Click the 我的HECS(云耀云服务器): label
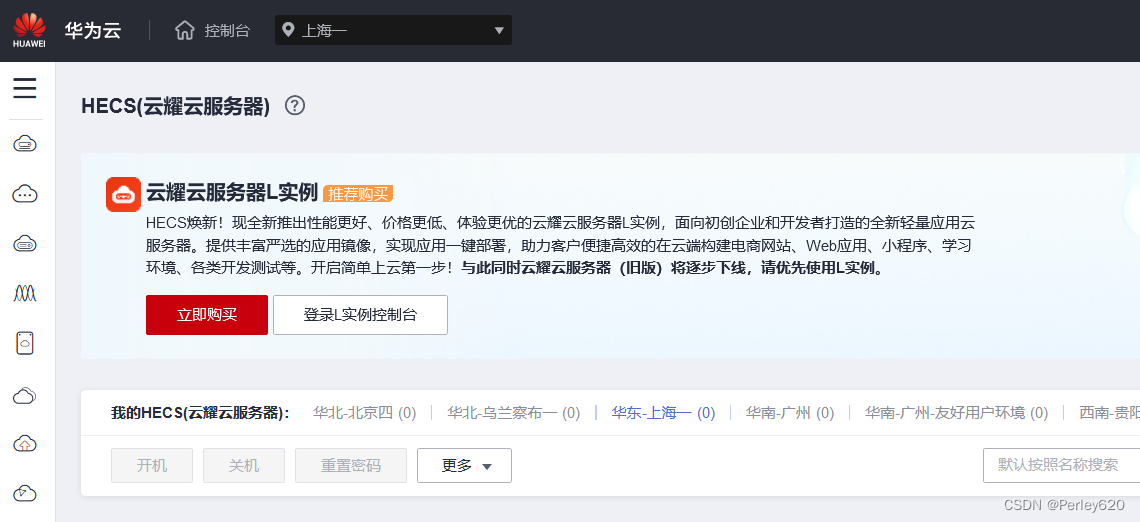 (201, 413)
